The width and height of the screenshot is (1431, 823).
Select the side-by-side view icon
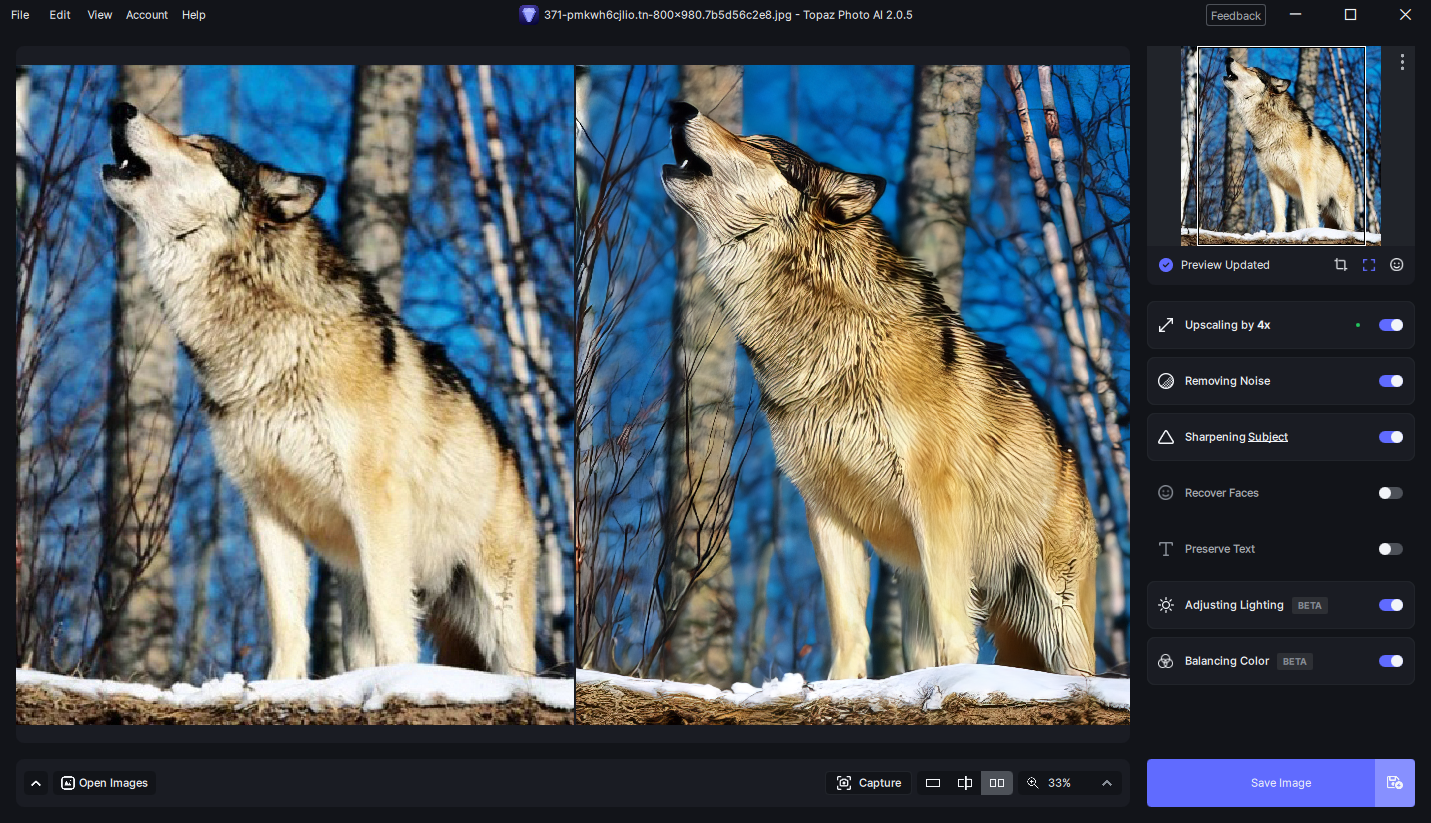996,783
